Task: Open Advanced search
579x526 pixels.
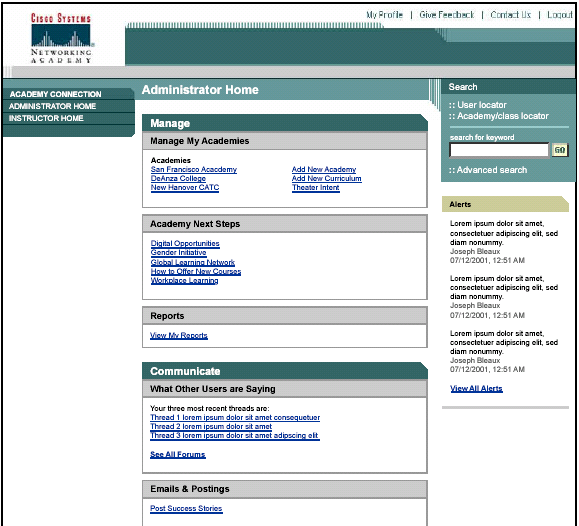Action: (x=488, y=170)
